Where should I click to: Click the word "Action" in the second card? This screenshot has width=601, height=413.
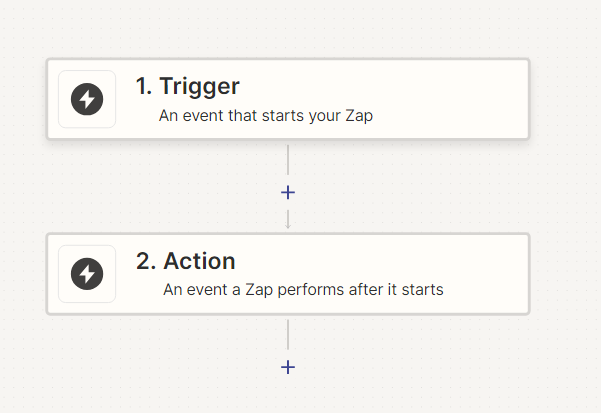pos(199,261)
